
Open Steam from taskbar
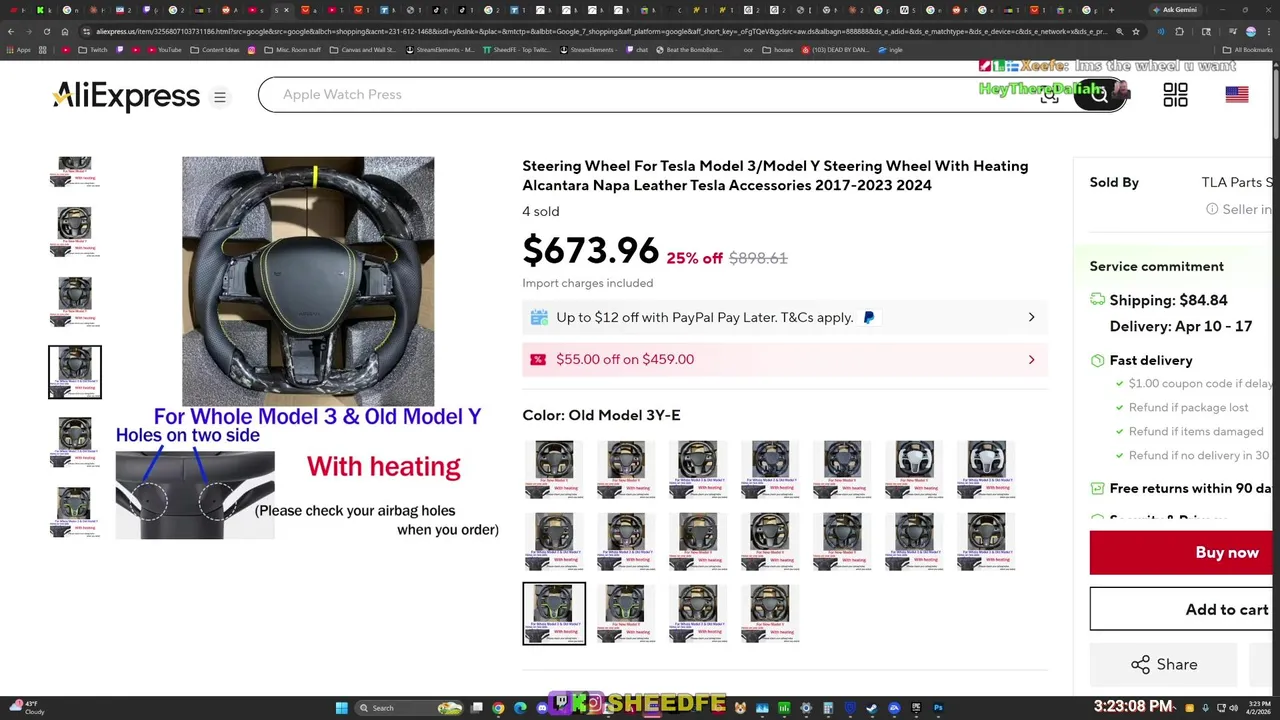pos(871,708)
